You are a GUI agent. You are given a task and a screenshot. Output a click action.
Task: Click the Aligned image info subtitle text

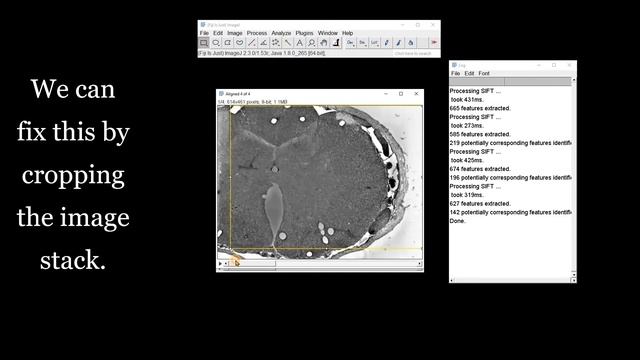click(253, 102)
